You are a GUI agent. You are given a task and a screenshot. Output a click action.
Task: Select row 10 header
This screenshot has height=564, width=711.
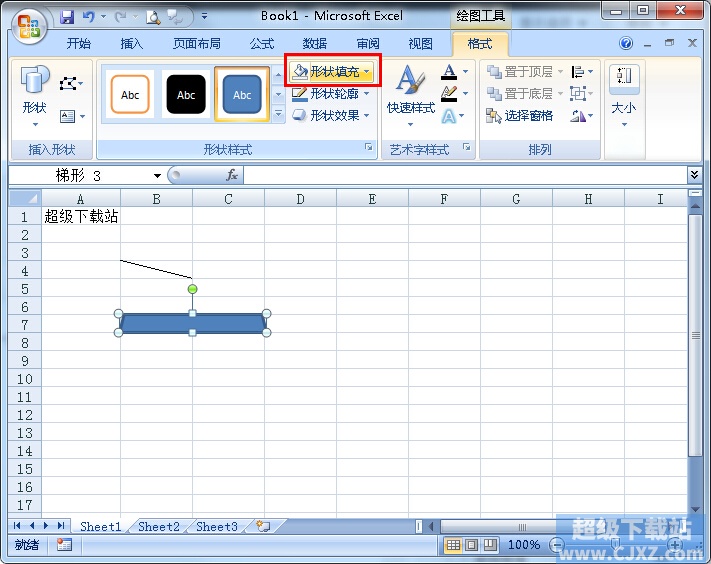pos(25,379)
